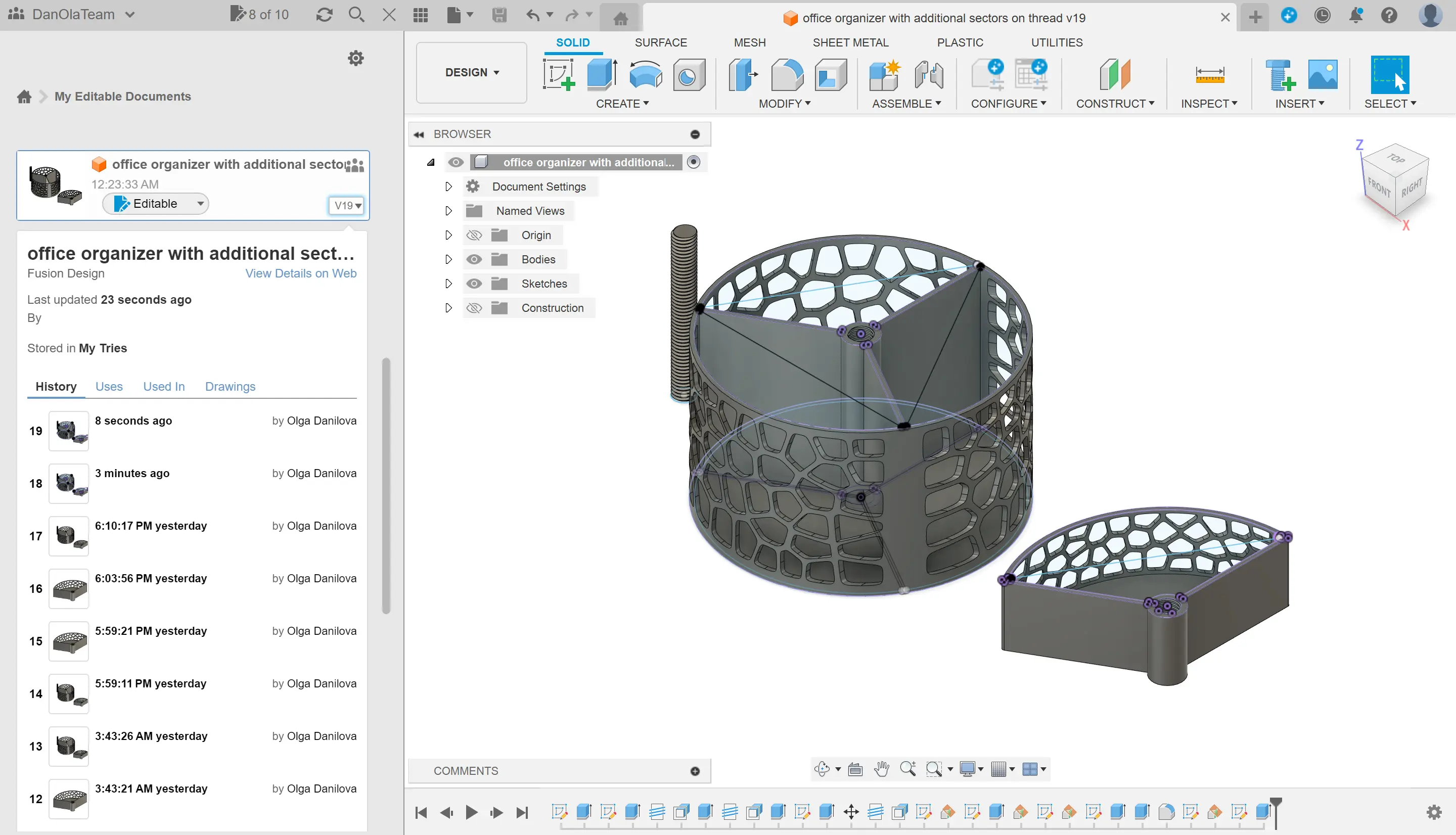Switch to the SURFACE tab
1456x835 pixels.
(x=661, y=42)
